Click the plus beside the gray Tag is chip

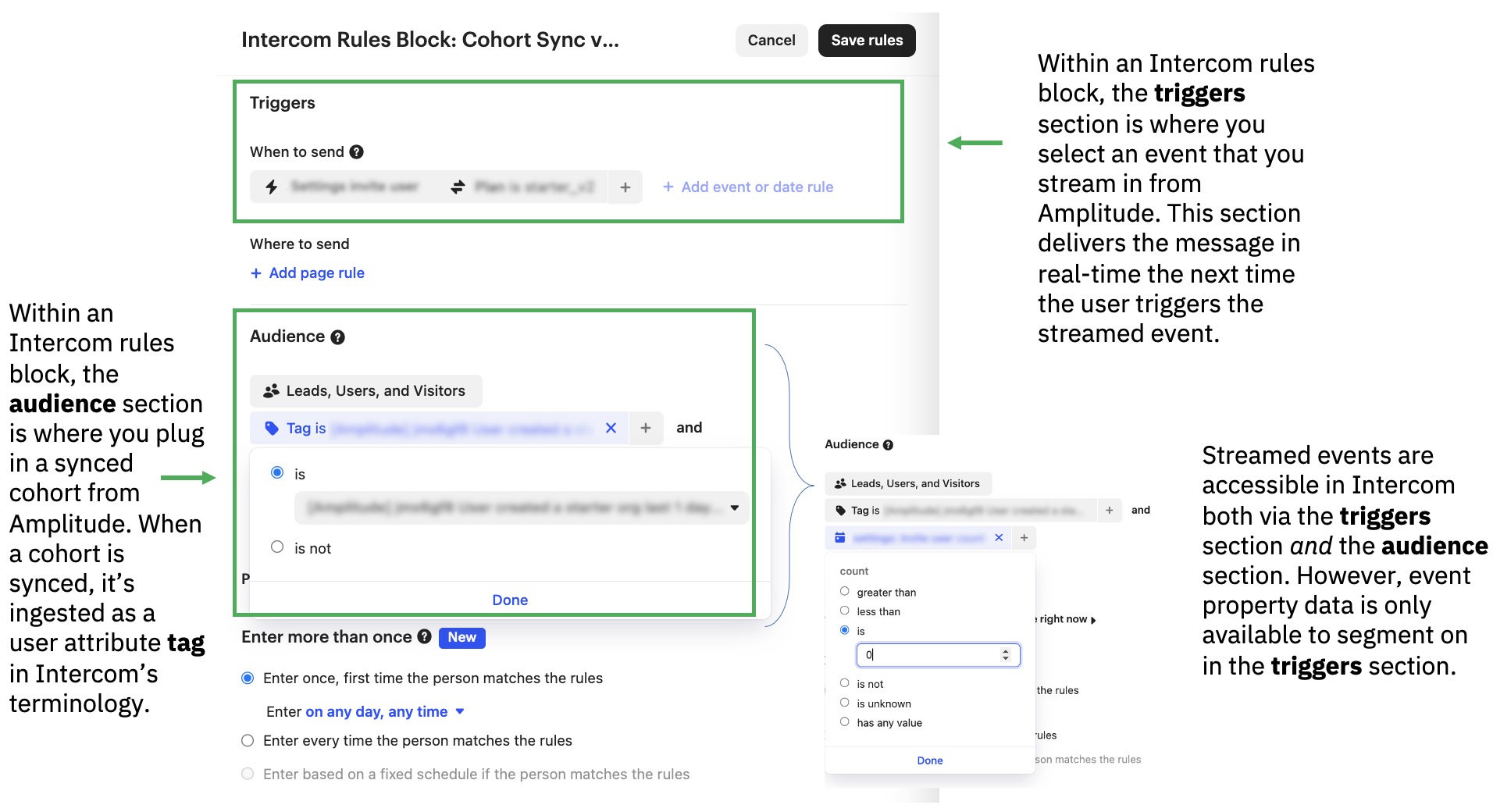click(x=1110, y=510)
